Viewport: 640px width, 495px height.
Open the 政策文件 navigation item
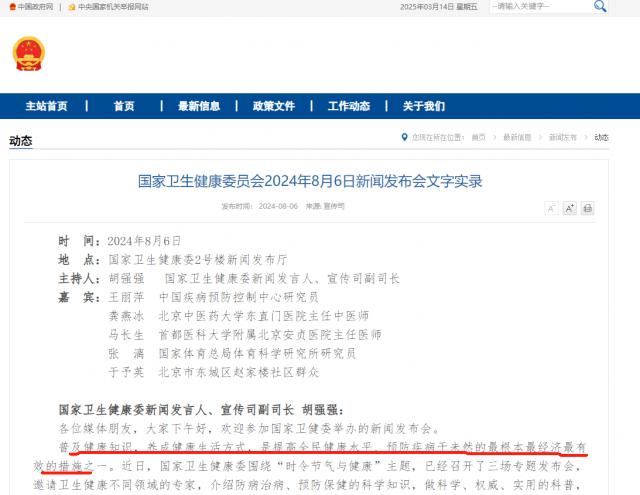coord(274,106)
